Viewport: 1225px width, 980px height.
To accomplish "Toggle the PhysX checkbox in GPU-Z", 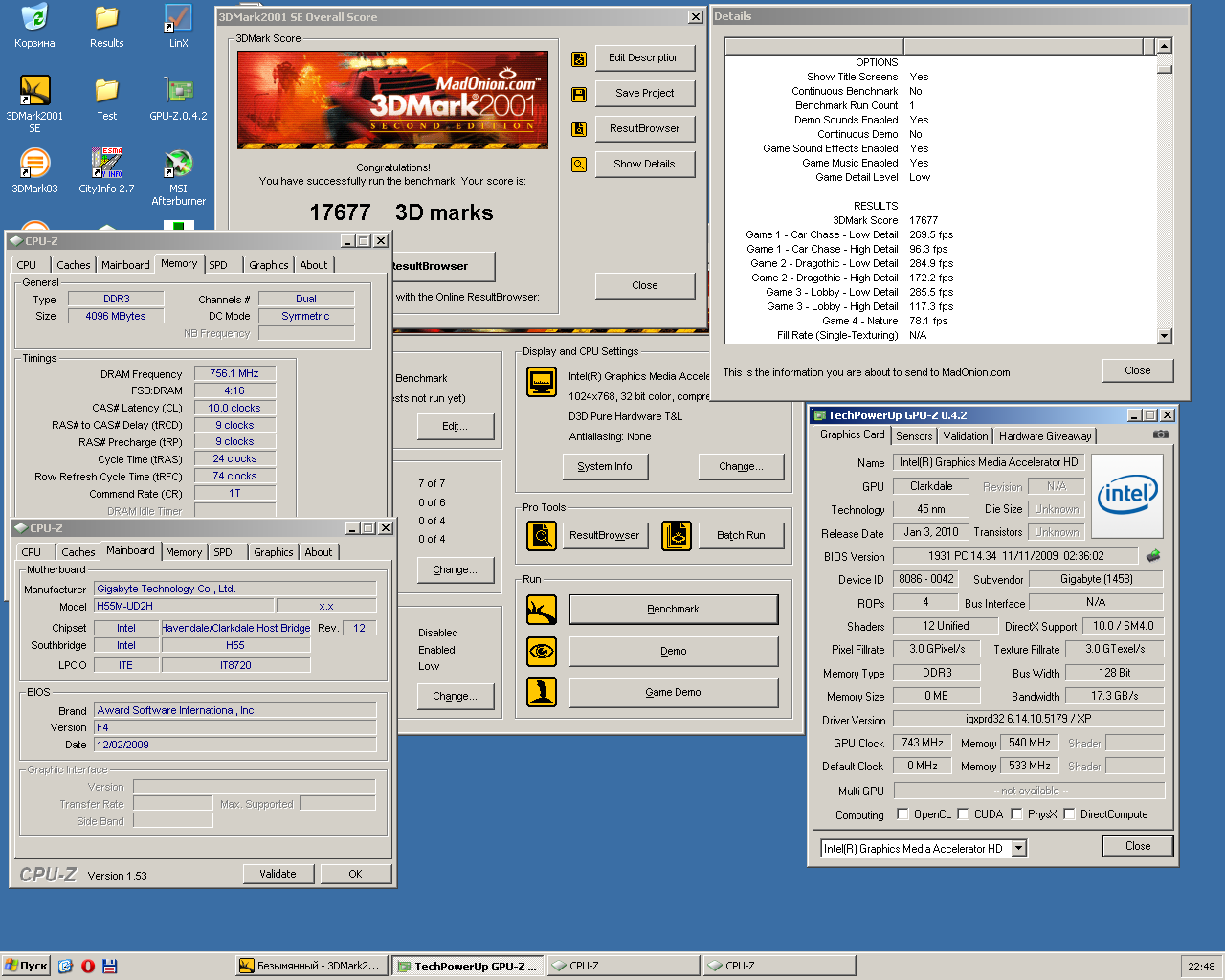I will point(1016,814).
